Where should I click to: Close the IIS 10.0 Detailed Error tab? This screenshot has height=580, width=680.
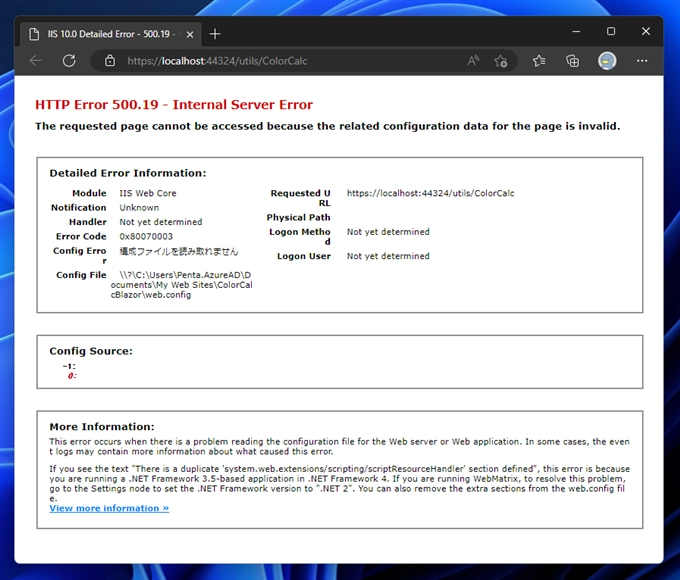[x=190, y=34]
